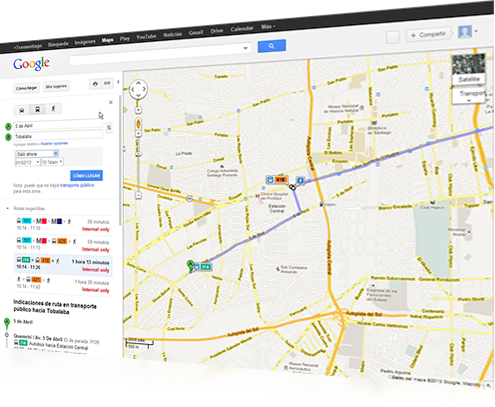The height and width of the screenshot is (407, 495).
Task: Collapse the side panel with arrow
Action: (x=118, y=82)
